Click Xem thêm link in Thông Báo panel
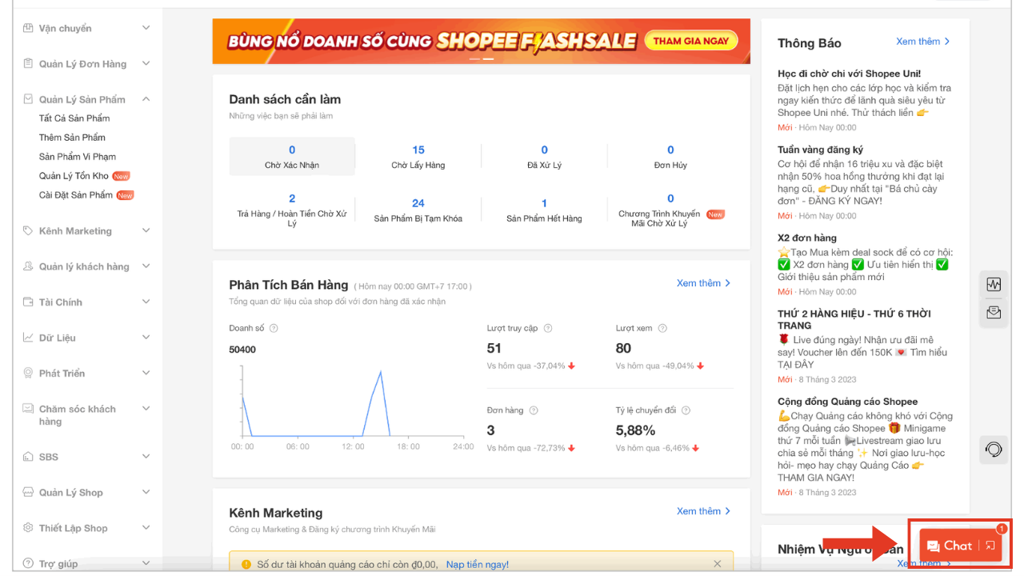The image size is (1024, 576). 922,42
